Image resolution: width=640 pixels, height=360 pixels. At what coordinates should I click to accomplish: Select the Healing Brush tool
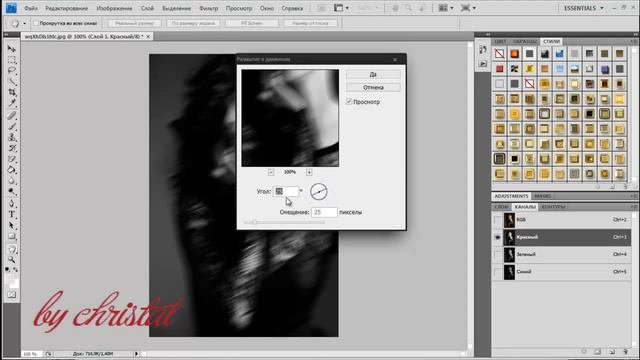(x=12, y=116)
